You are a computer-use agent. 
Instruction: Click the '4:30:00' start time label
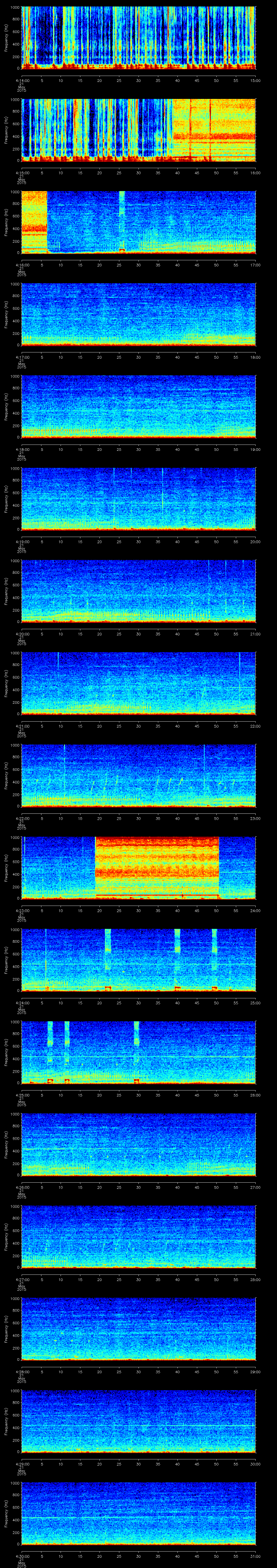pos(22,1556)
